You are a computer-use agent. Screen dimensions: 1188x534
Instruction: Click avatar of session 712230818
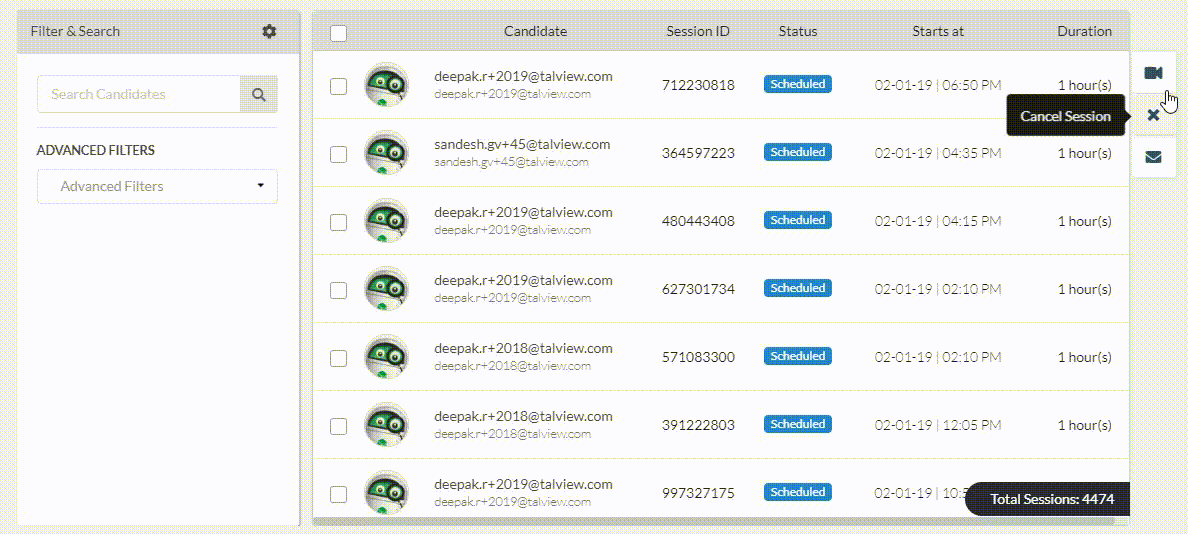386,84
